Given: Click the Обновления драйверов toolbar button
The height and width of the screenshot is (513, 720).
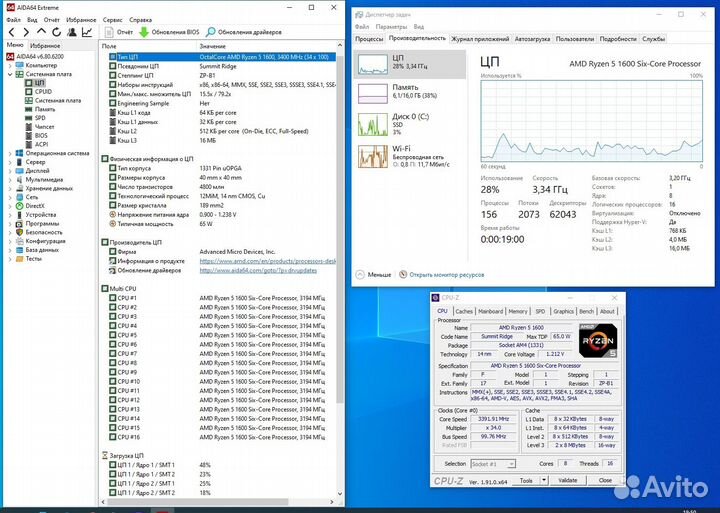Looking at the screenshot, I should tap(244, 32).
